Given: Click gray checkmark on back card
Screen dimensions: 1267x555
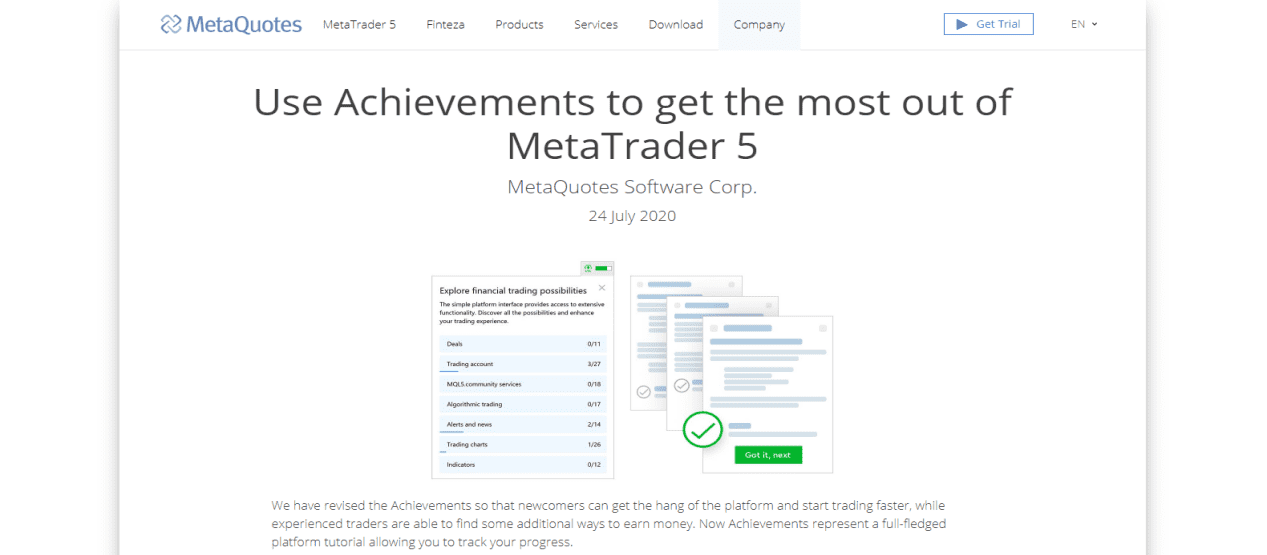Looking at the screenshot, I should (643, 392).
